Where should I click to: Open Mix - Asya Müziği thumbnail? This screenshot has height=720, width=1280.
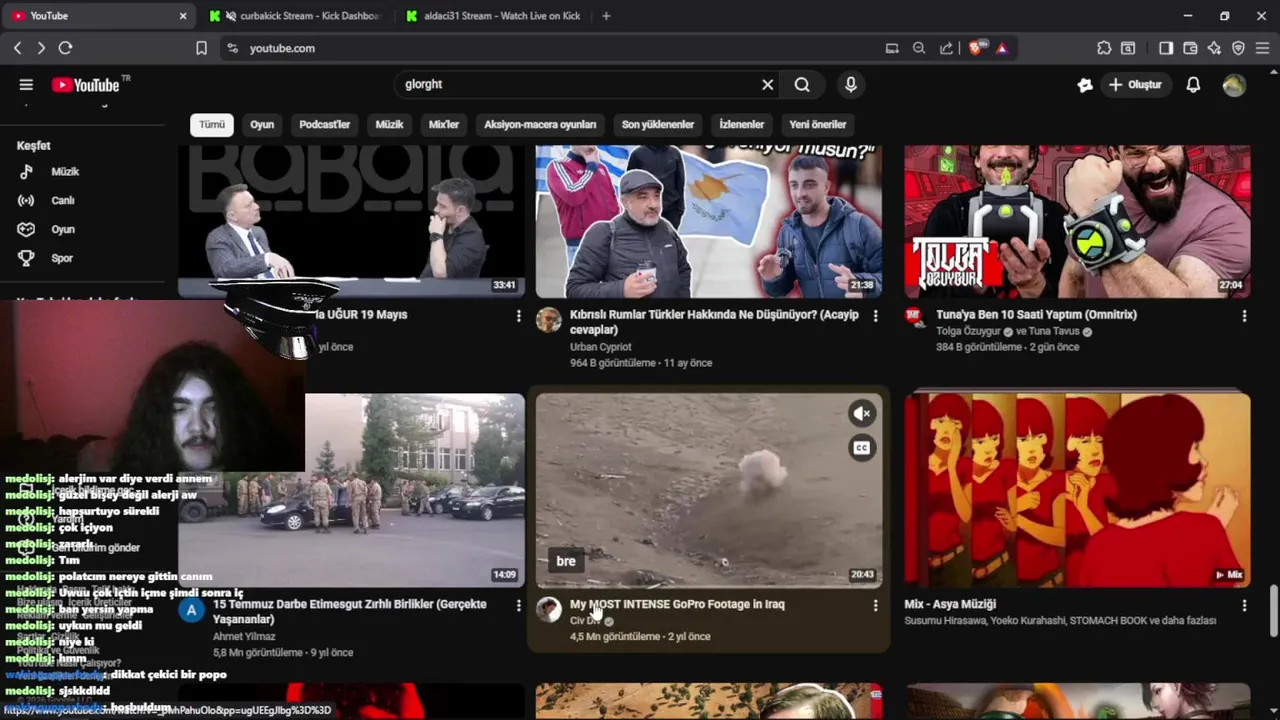coord(1077,489)
